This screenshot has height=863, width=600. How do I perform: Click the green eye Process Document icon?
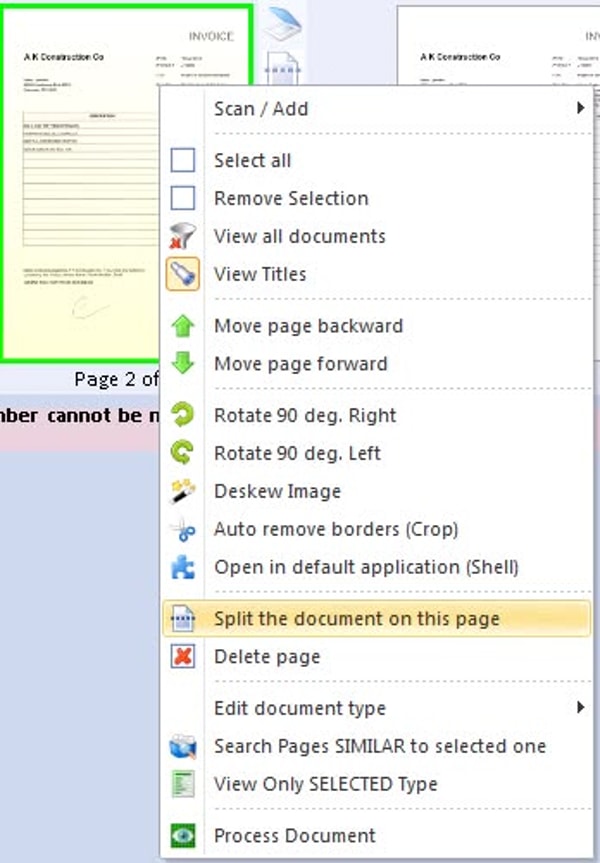(182, 835)
